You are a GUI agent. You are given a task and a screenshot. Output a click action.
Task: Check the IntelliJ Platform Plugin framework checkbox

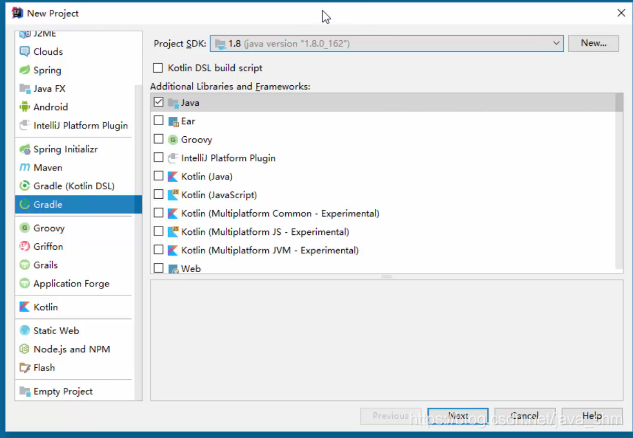pyautogui.click(x=159, y=157)
